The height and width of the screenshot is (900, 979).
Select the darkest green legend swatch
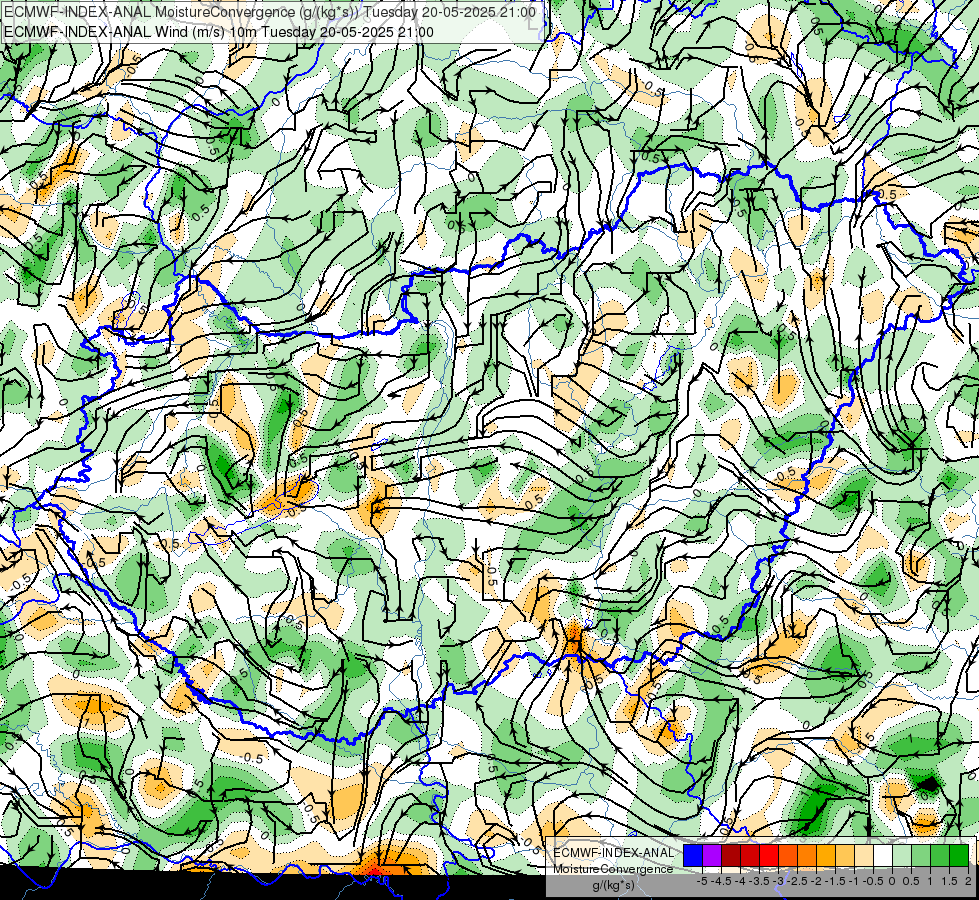(x=959, y=855)
